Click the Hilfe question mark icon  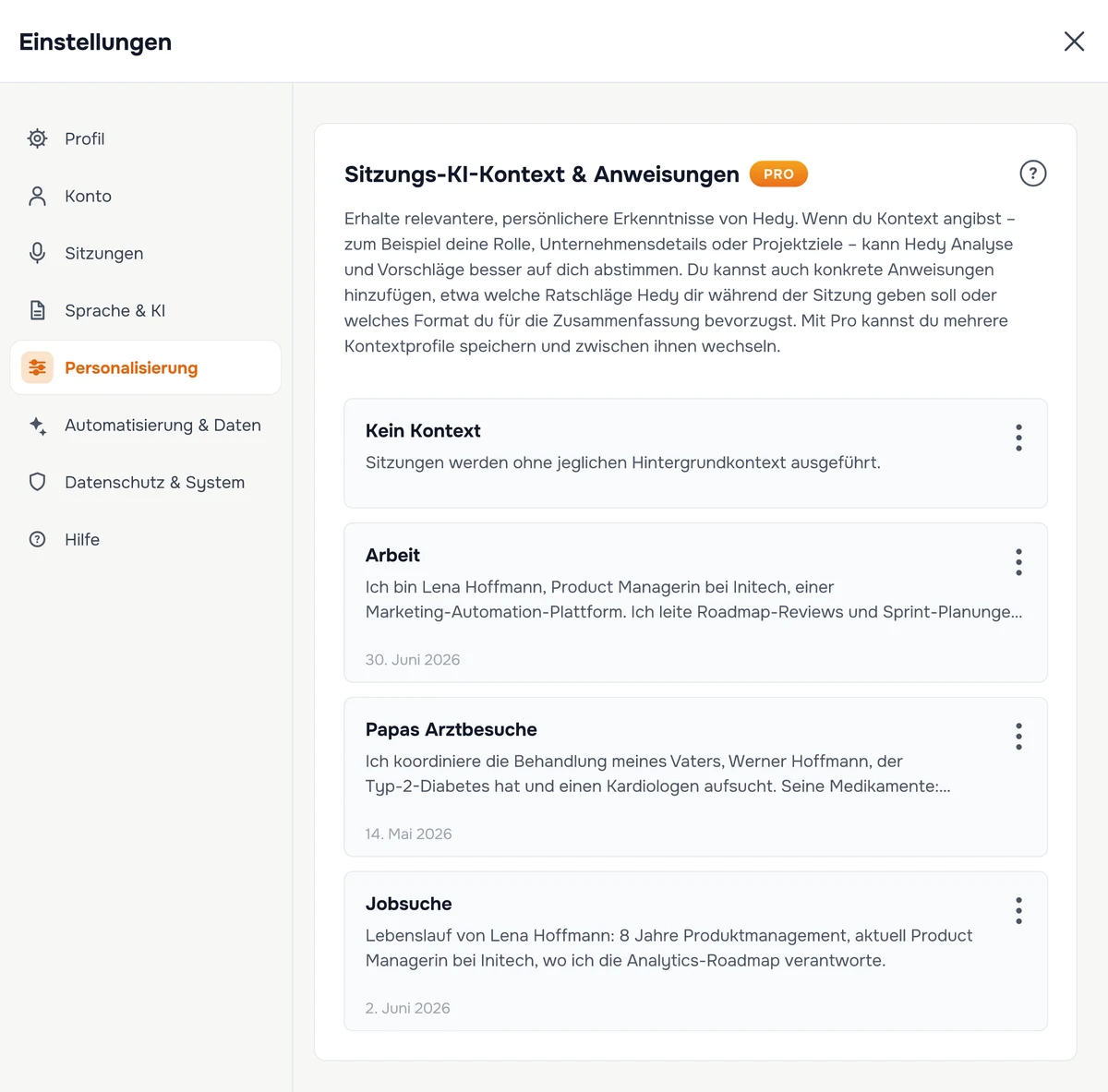37,539
